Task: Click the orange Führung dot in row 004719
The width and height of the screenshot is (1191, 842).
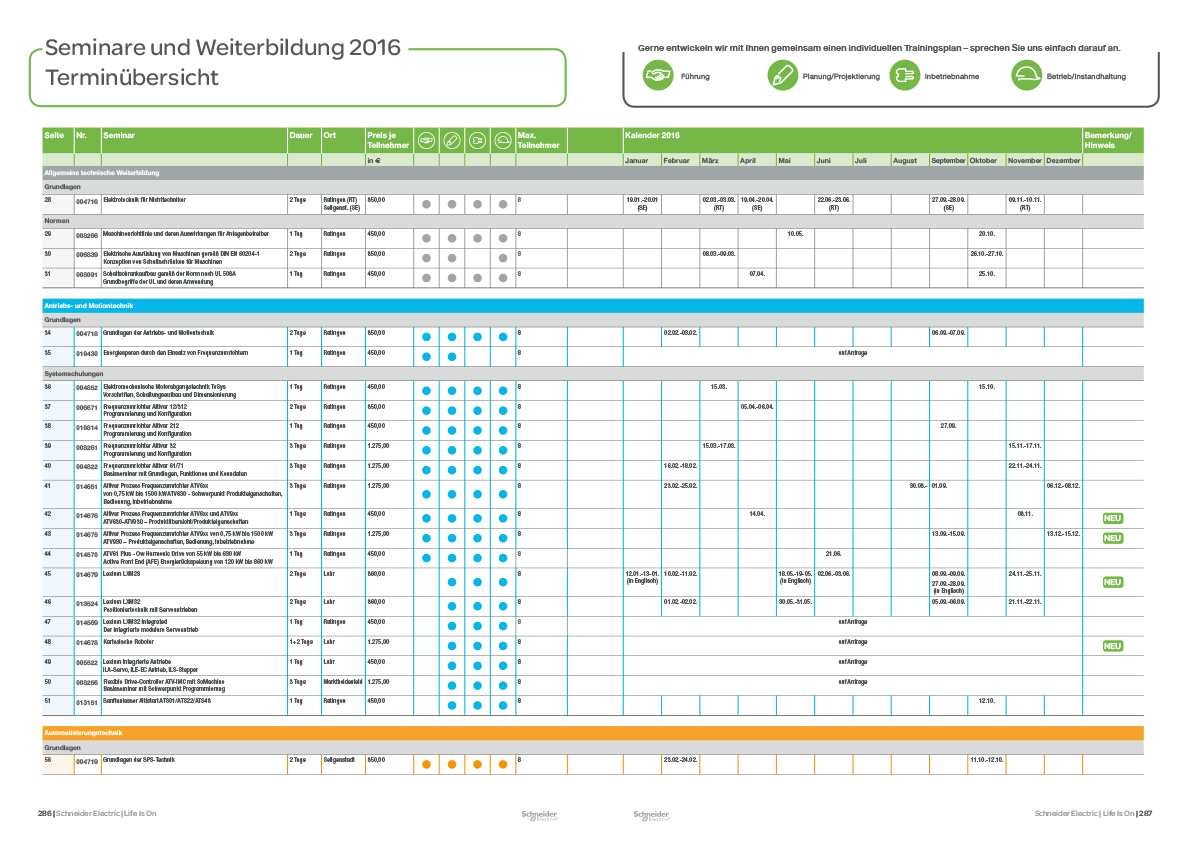Action: tap(426, 765)
